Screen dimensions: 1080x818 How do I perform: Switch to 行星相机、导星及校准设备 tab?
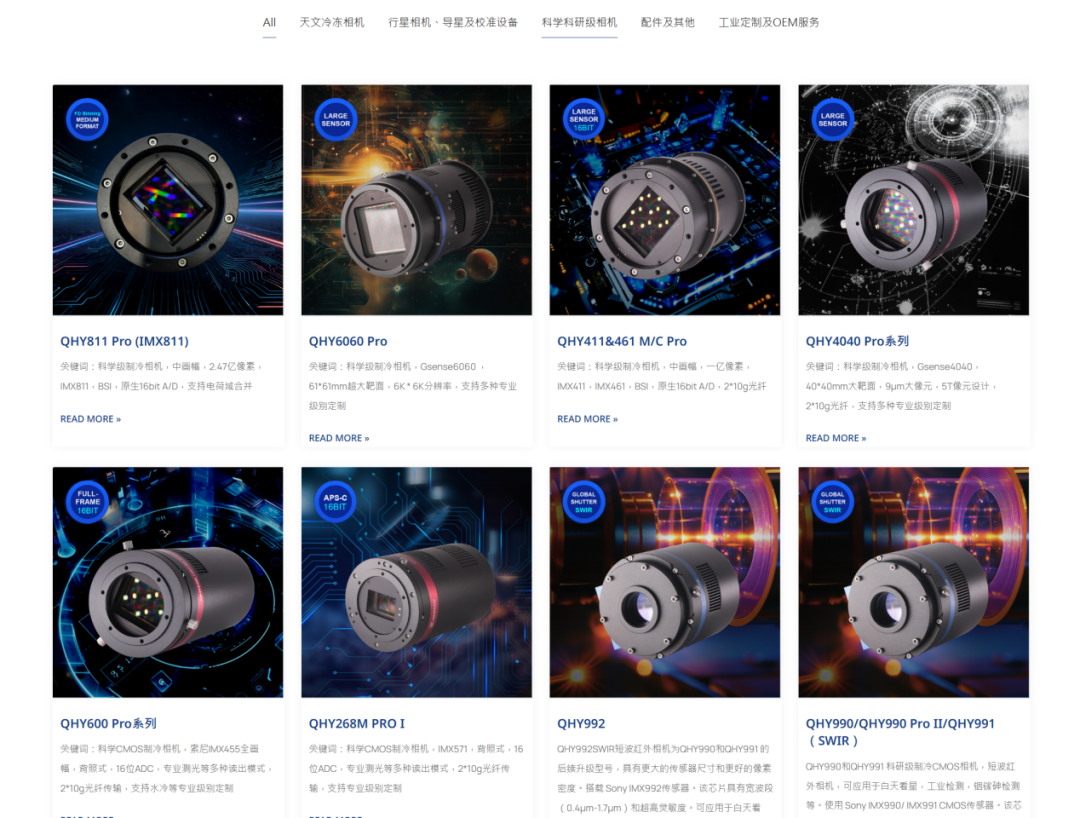(453, 23)
